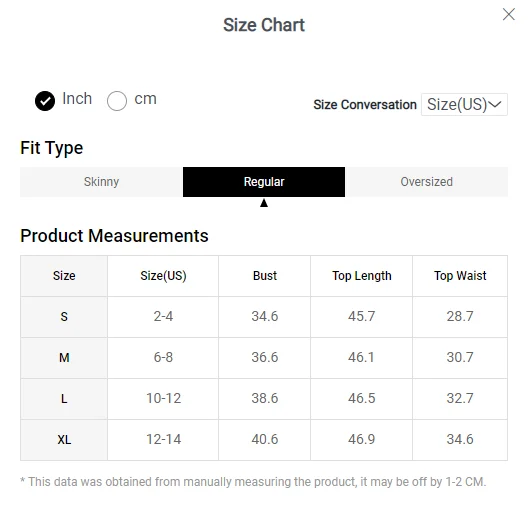Switch measurements to cm
Image resolution: width=531 pixels, height=507 pixels.
click(x=117, y=101)
